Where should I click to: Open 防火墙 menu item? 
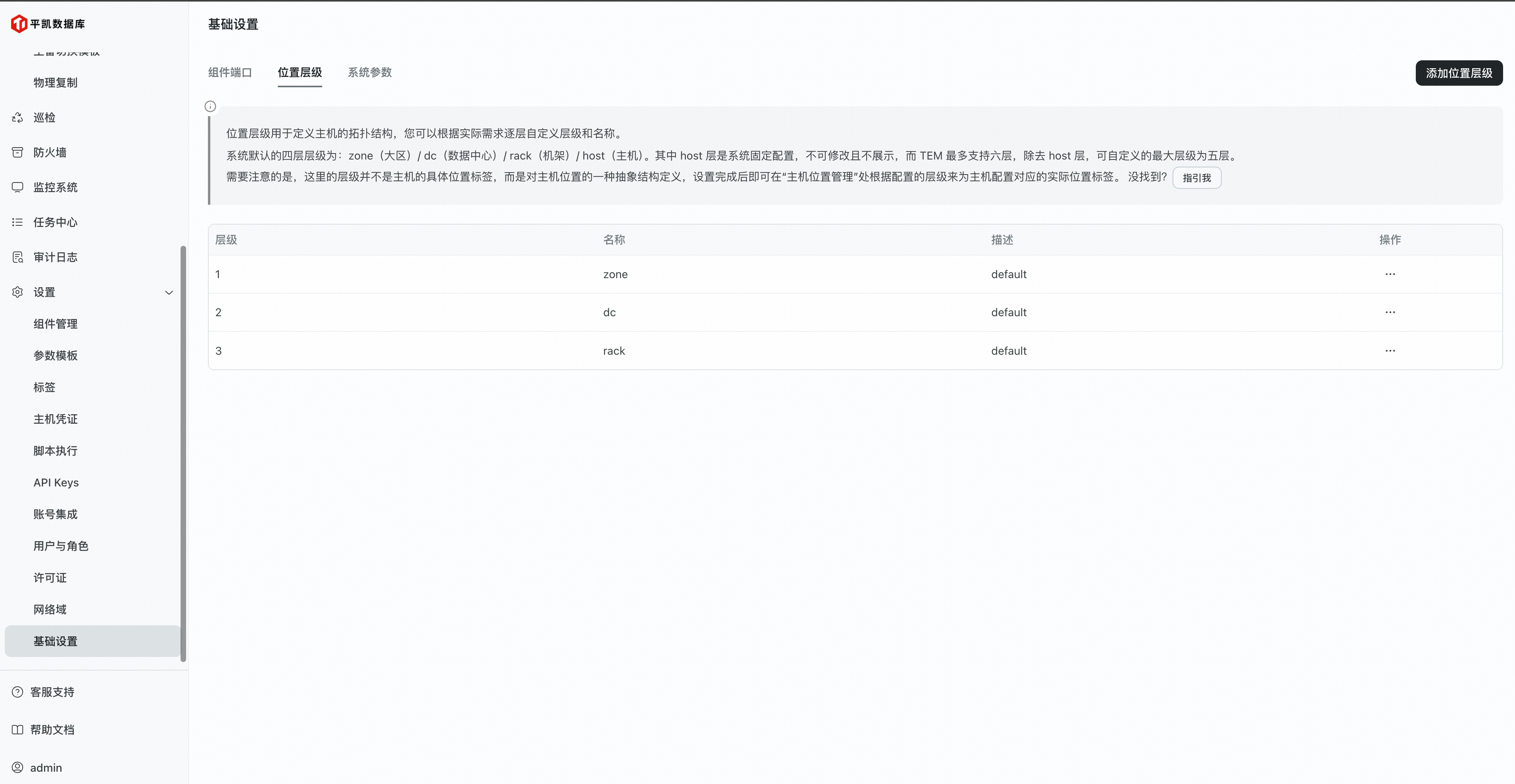click(x=49, y=152)
